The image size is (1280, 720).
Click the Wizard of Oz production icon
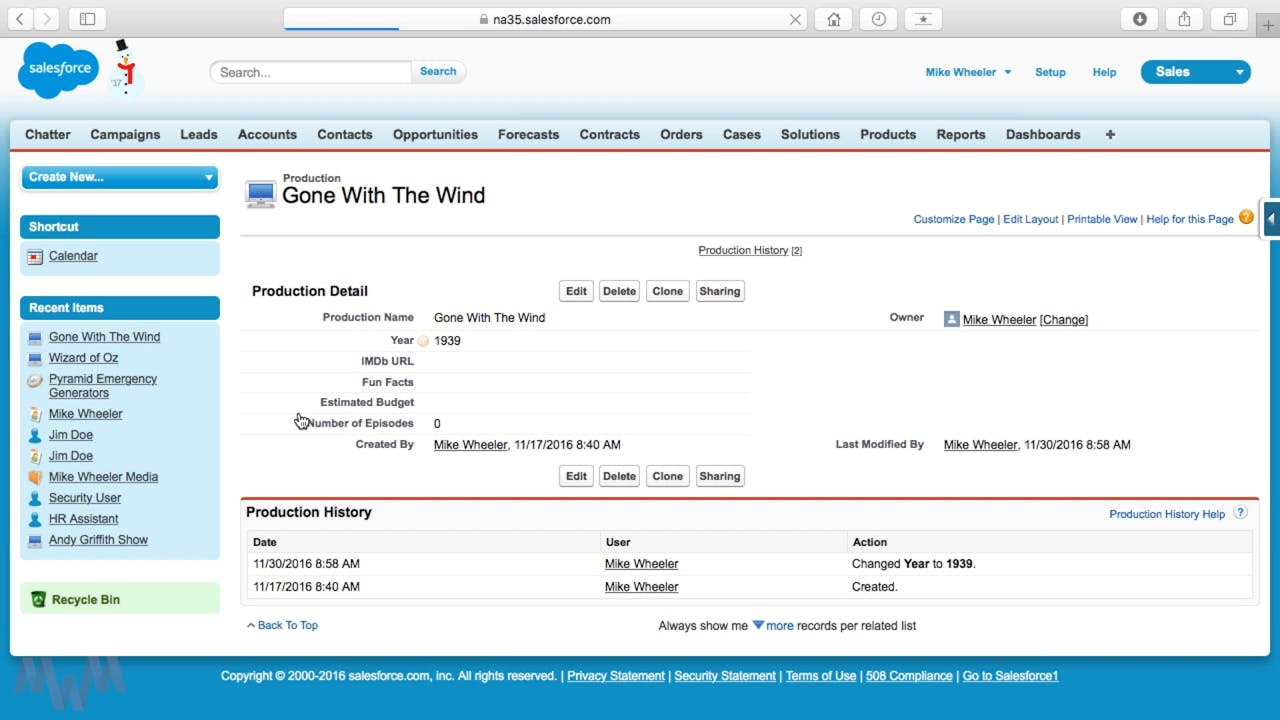35,358
